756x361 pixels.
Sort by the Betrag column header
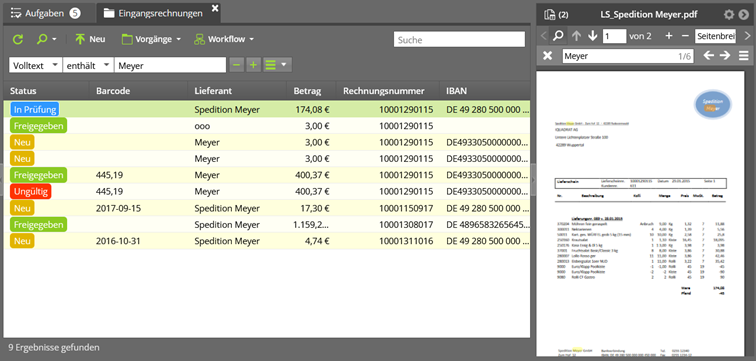tap(311, 91)
